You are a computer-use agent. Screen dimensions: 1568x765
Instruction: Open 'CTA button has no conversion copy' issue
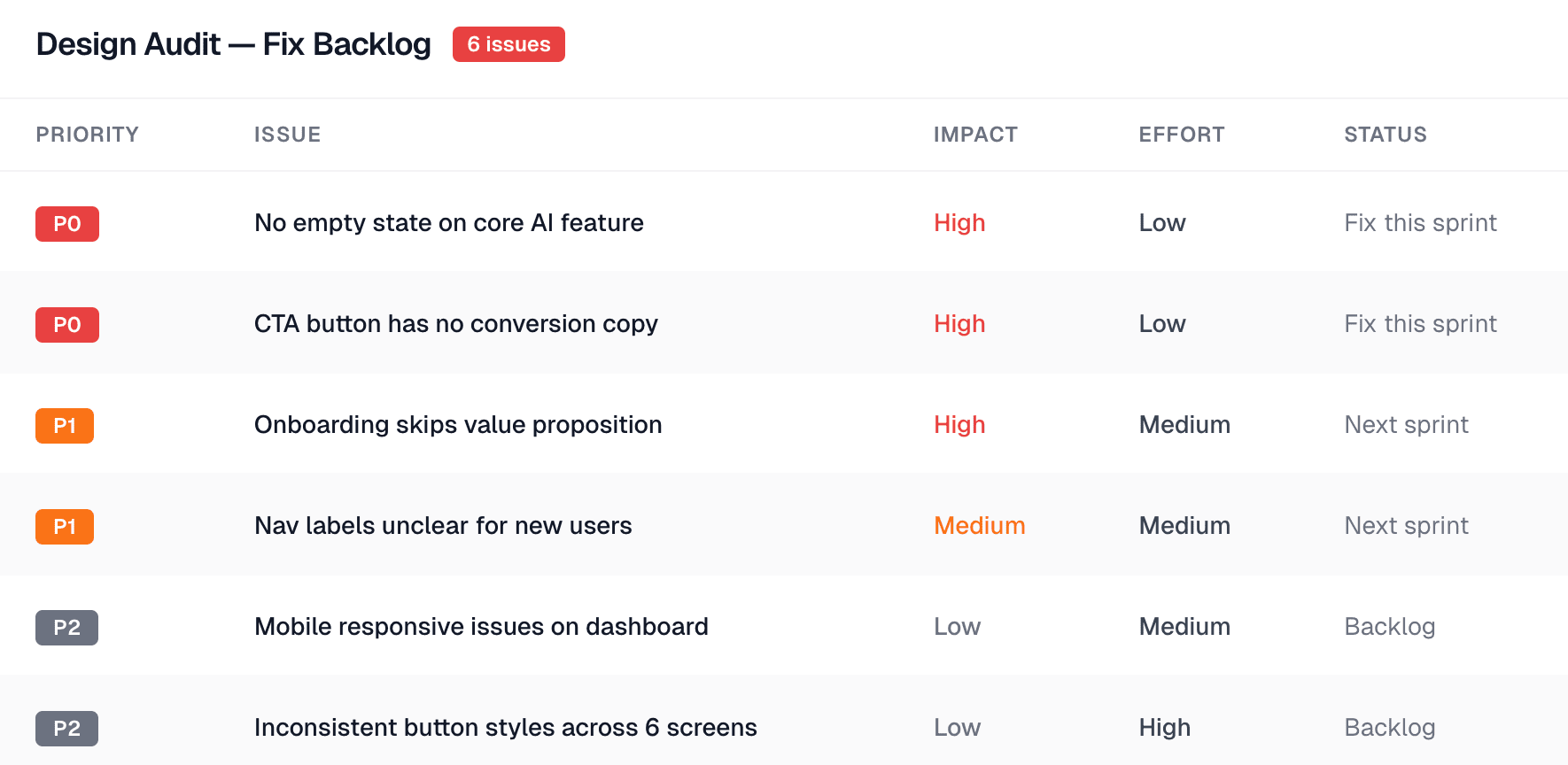click(x=455, y=324)
